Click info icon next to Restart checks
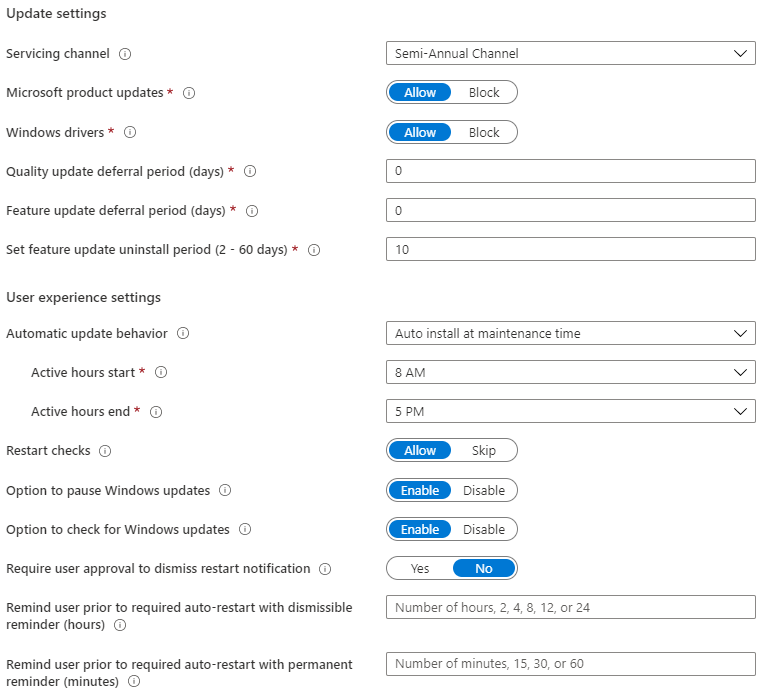The width and height of the screenshot is (783, 698). pyautogui.click(x=105, y=451)
